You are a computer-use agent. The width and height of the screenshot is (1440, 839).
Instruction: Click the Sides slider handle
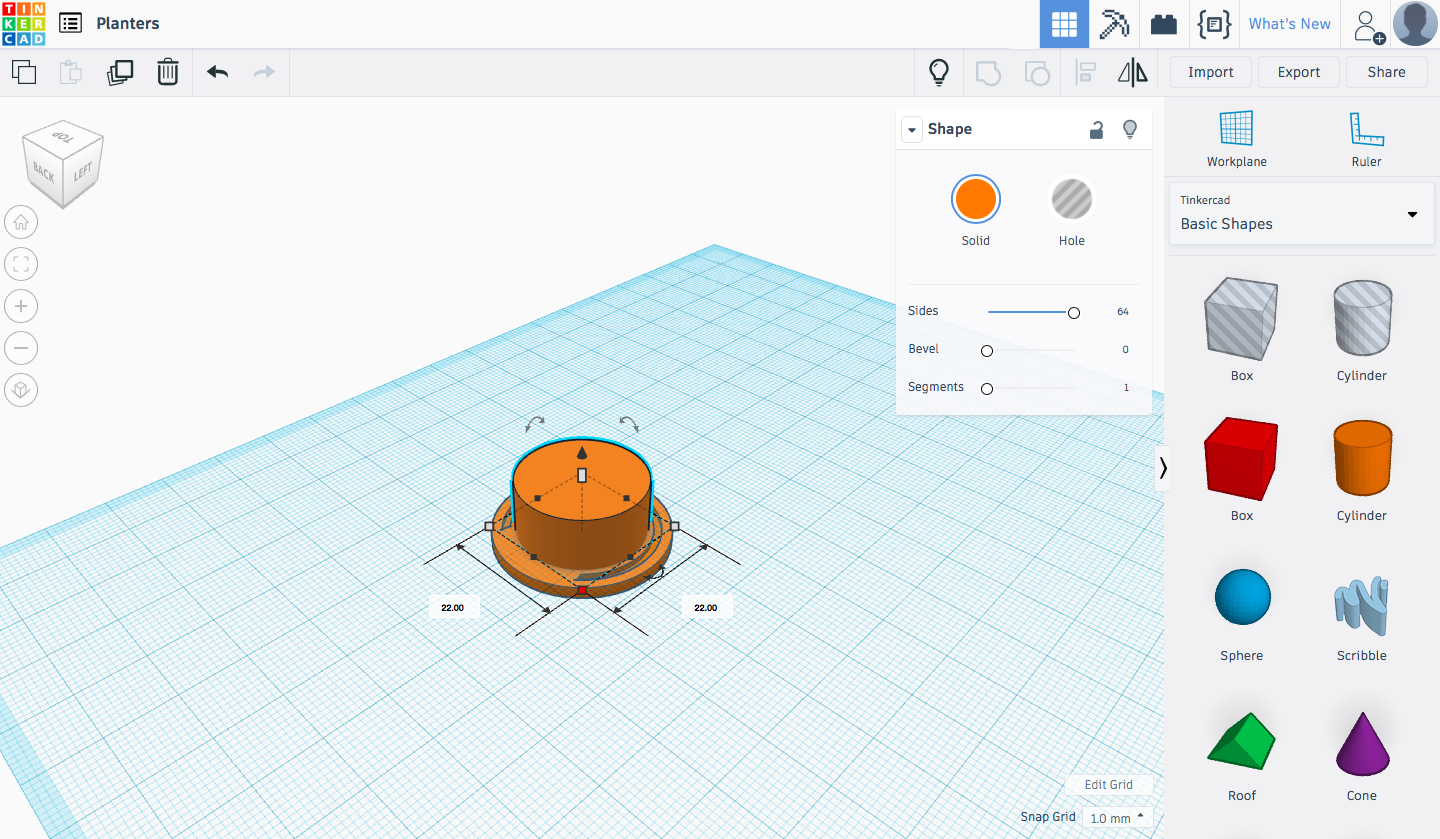1074,313
